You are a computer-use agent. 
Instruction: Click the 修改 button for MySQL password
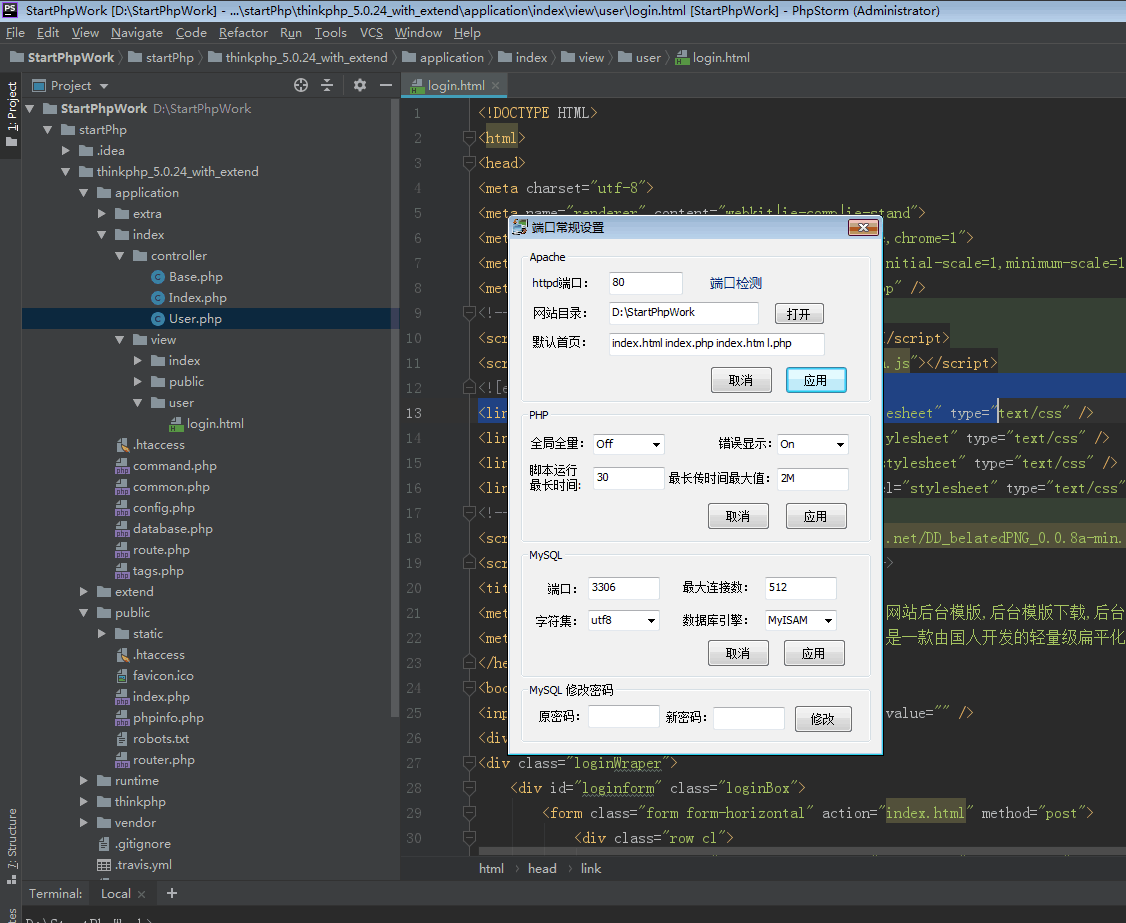pos(822,719)
